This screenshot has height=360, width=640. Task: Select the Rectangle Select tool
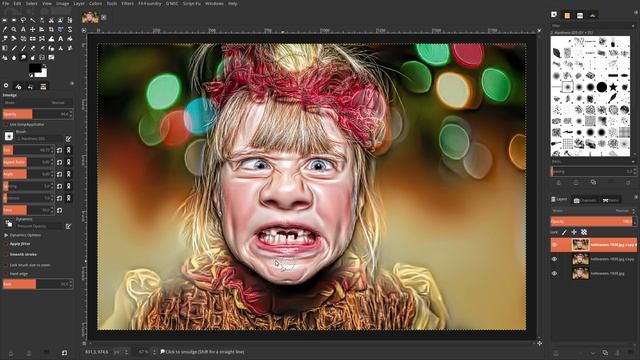click(4, 20)
